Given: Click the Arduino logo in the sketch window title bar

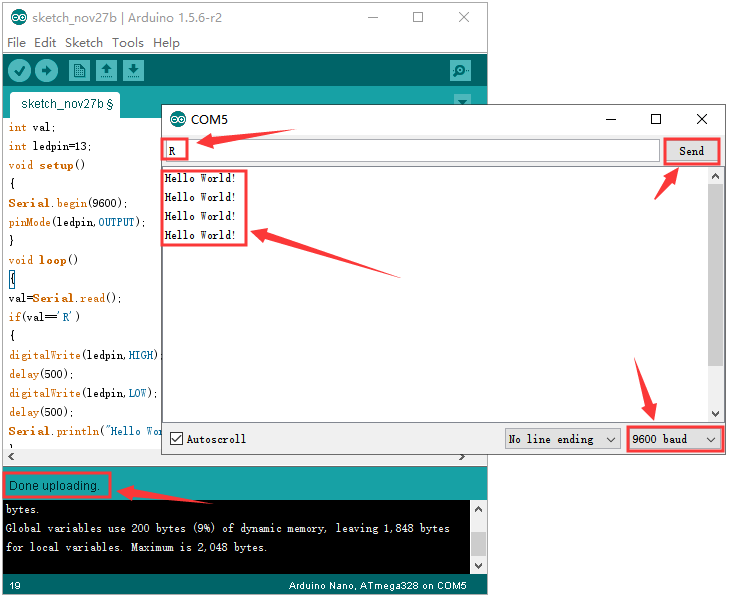Looking at the screenshot, I should (x=19, y=18).
